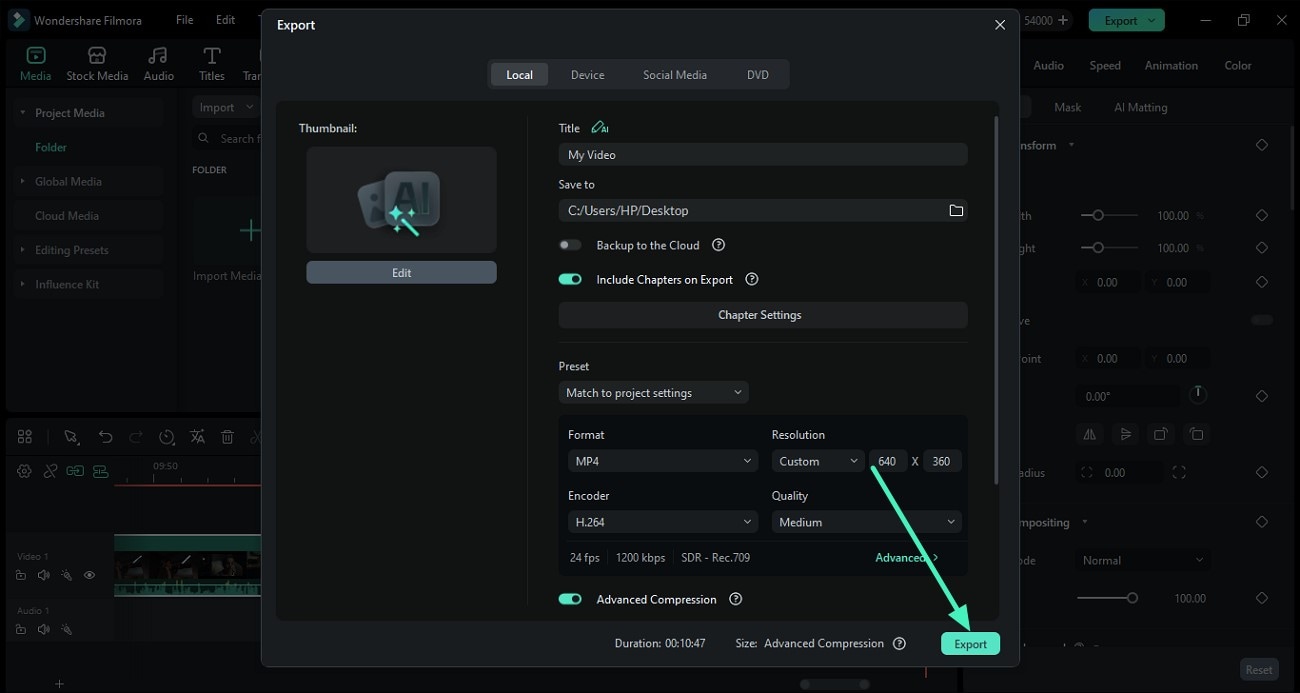Screen dimensions: 1300x693
Task: Click the Undo arrow in timeline toolbar
Action: pos(105,437)
